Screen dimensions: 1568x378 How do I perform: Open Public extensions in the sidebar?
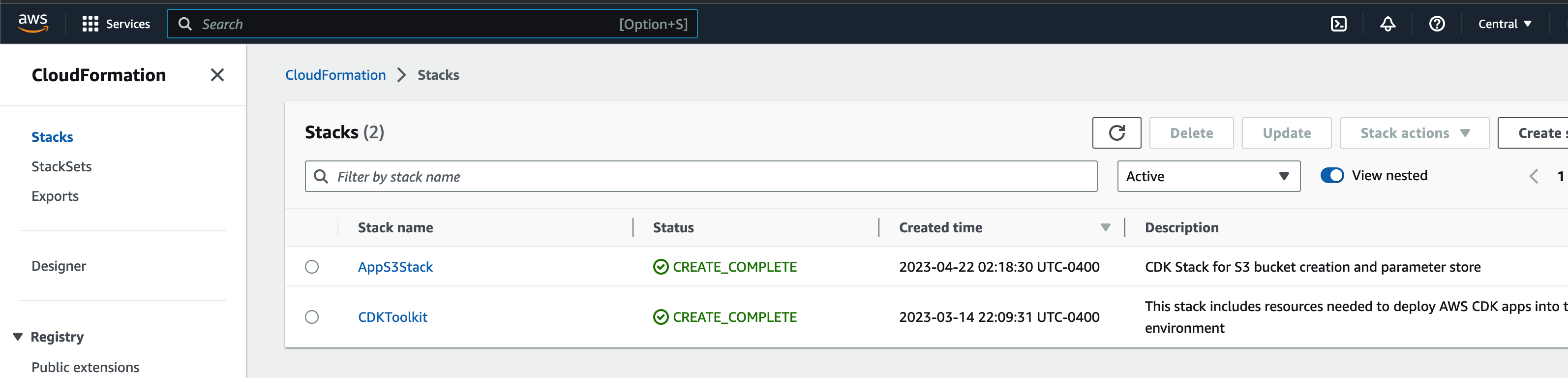coord(85,367)
